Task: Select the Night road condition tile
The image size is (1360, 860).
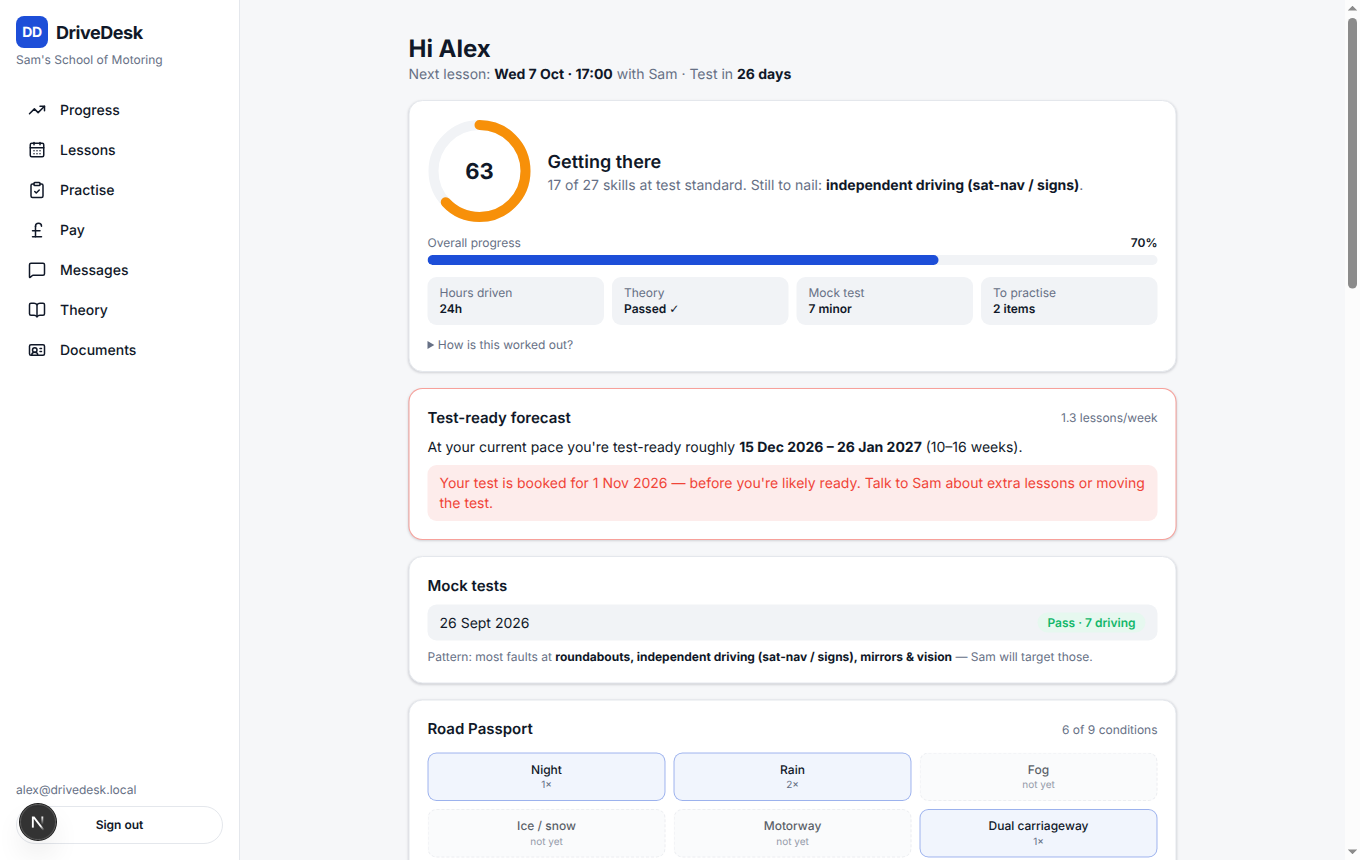Action: [546, 777]
